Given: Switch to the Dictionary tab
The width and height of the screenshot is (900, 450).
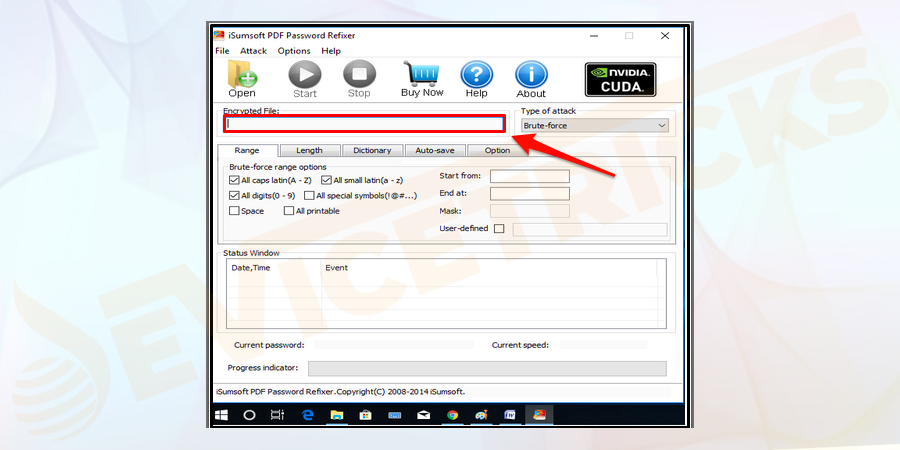Looking at the screenshot, I should coord(372,150).
